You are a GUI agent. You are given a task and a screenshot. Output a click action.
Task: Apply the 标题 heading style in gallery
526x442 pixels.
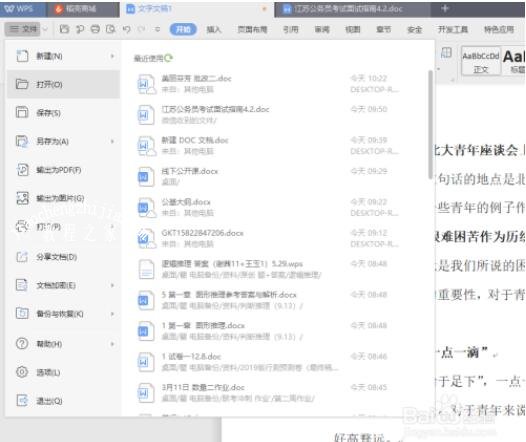(x=514, y=61)
